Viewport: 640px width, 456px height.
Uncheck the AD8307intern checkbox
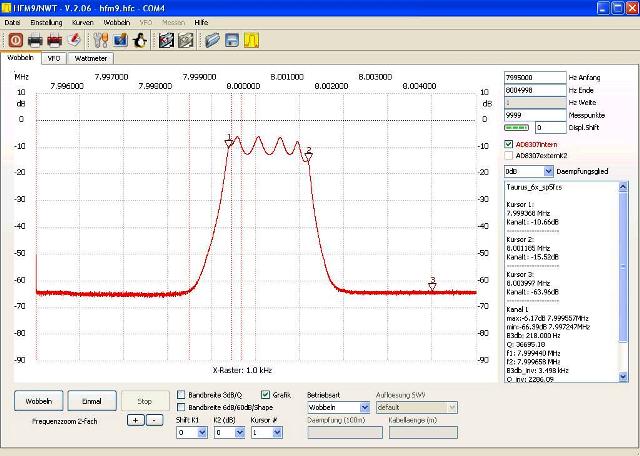coord(510,144)
